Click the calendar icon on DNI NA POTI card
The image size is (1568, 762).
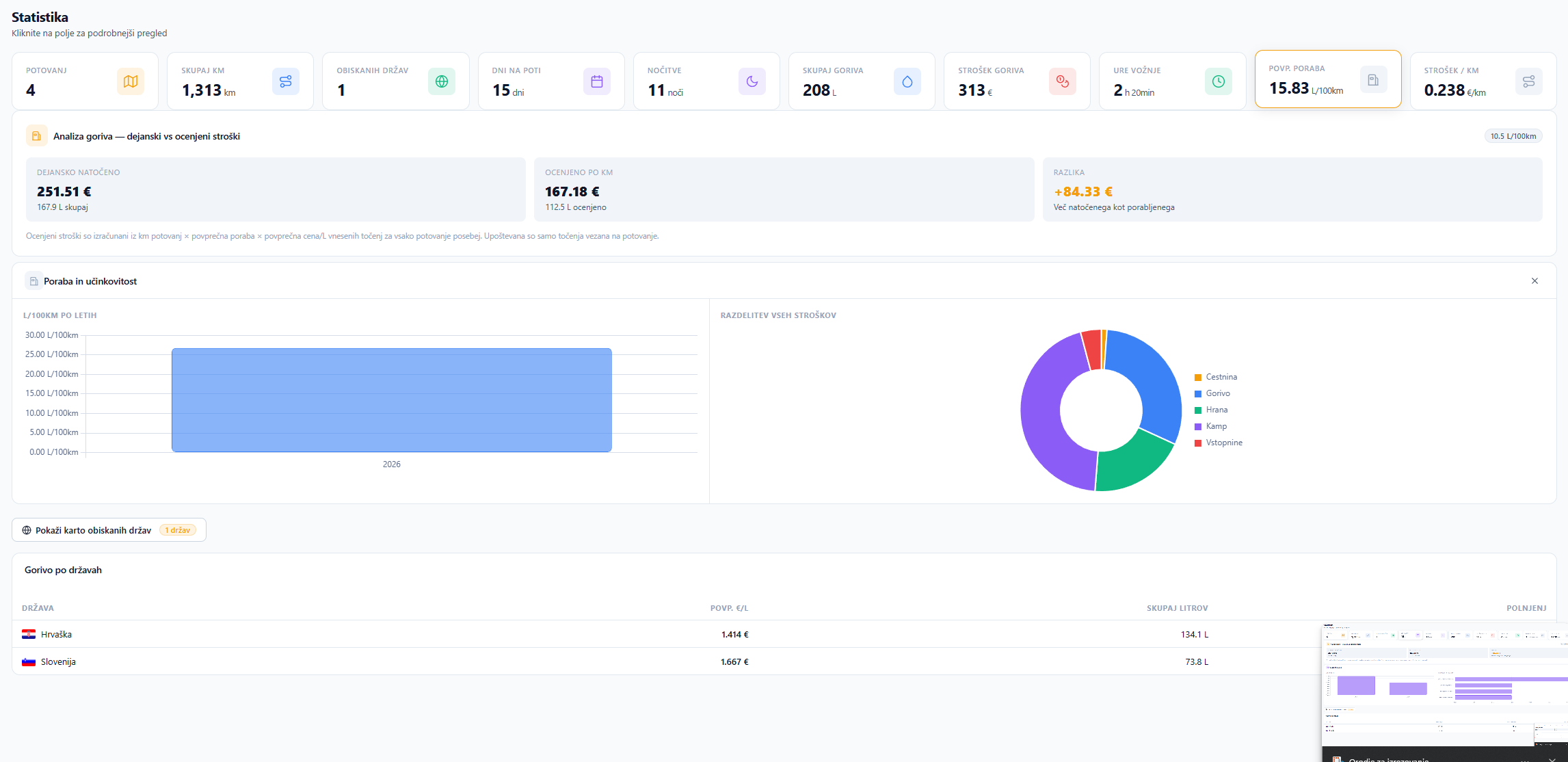[x=597, y=81]
